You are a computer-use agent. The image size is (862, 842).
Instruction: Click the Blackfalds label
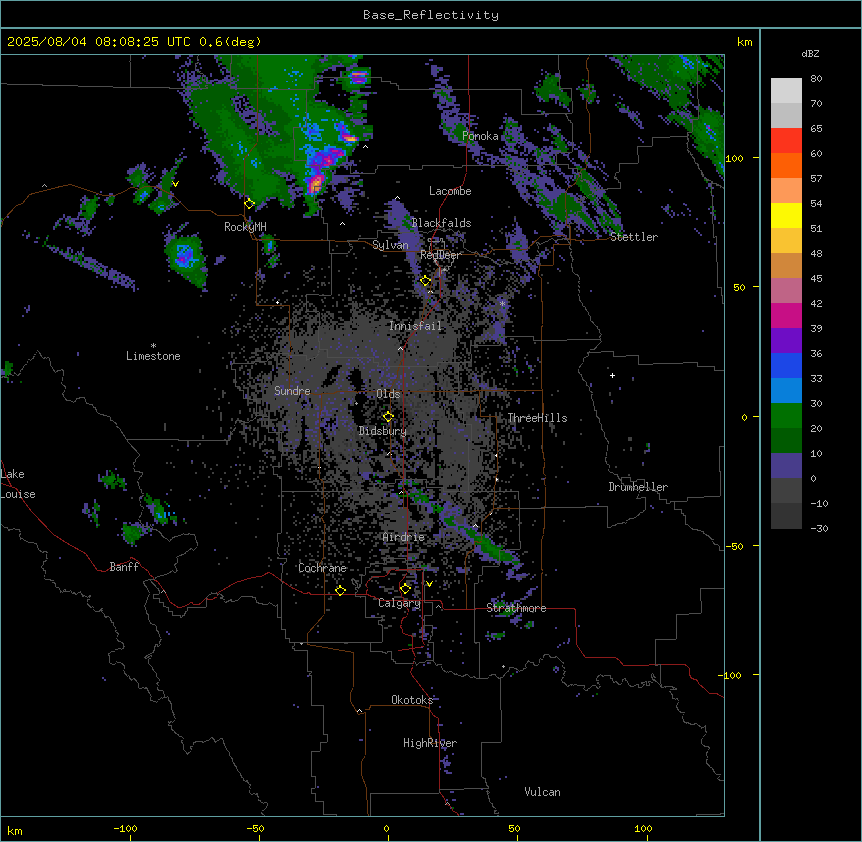pyautogui.click(x=441, y=223)
